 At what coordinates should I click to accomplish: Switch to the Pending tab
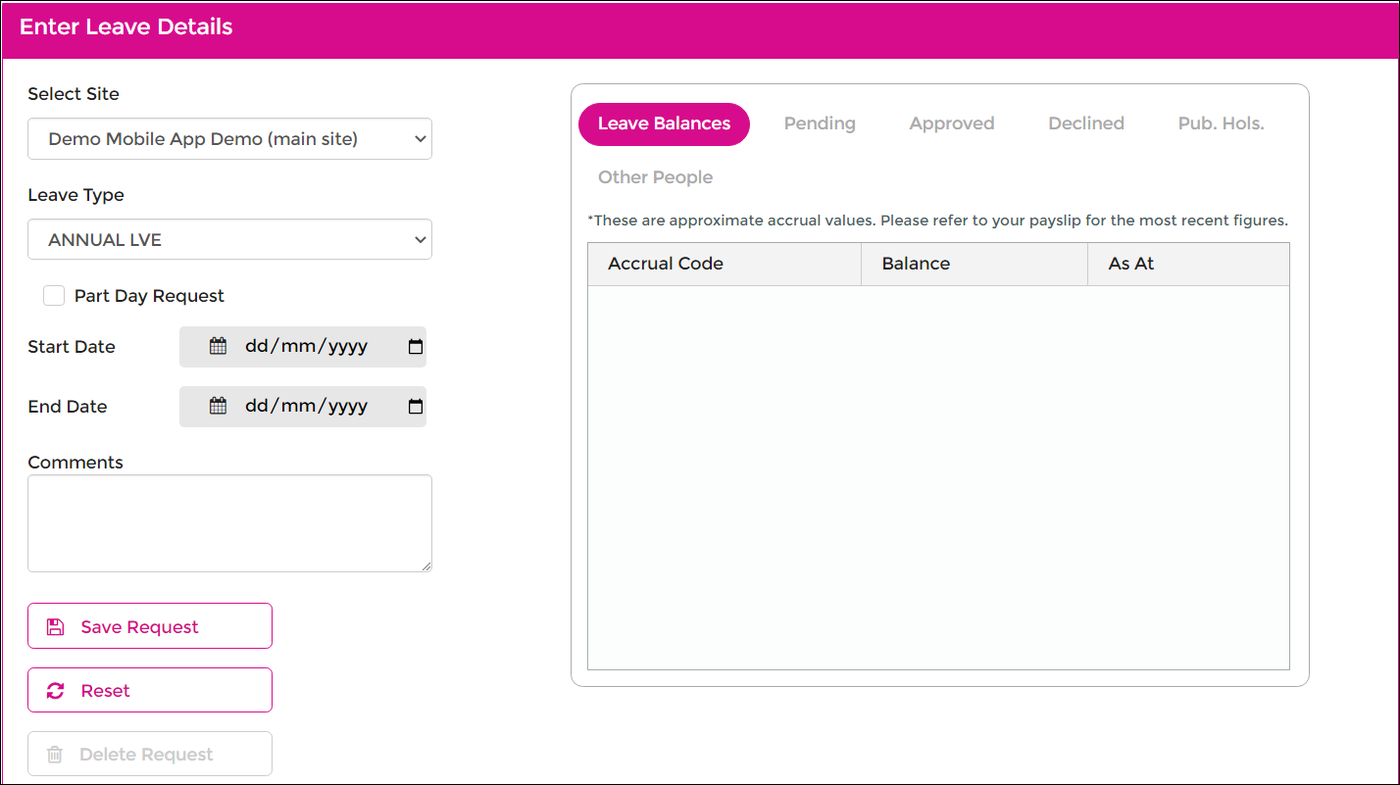point(820,123)
